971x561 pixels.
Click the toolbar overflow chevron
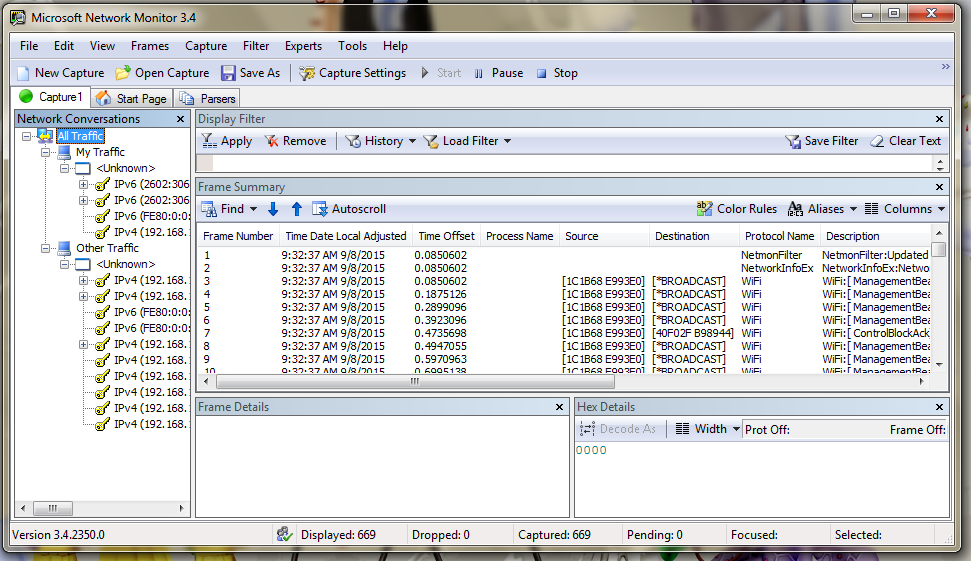coord(946,66)
